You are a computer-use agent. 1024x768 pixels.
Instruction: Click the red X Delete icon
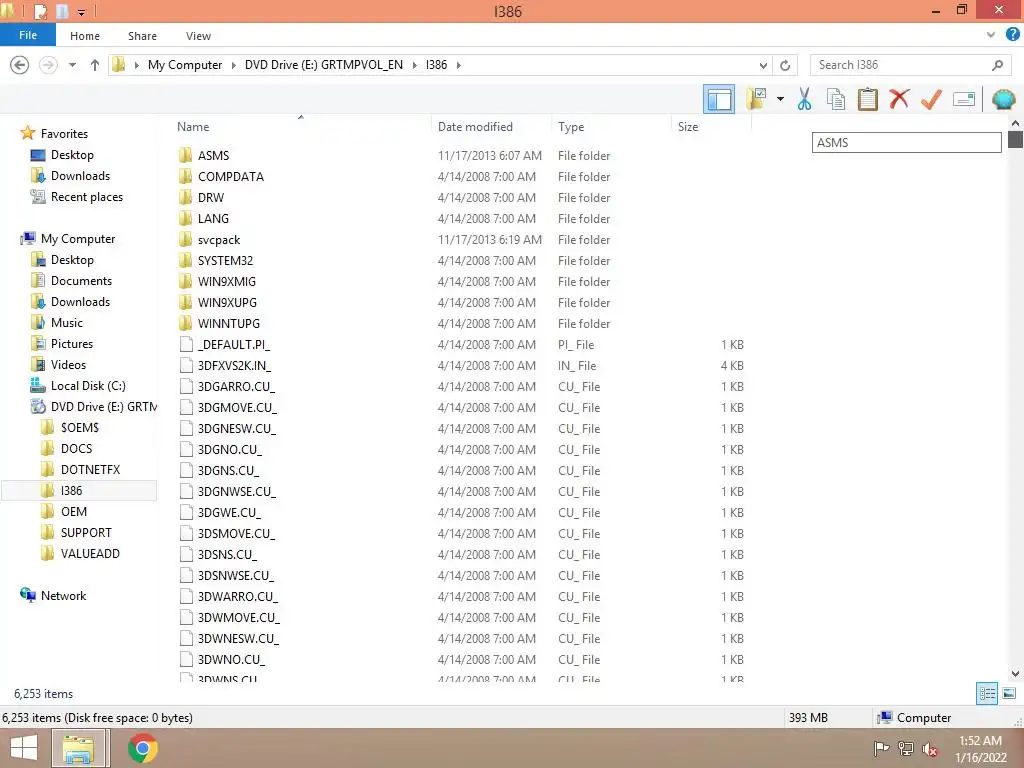[x=899, y=99]
